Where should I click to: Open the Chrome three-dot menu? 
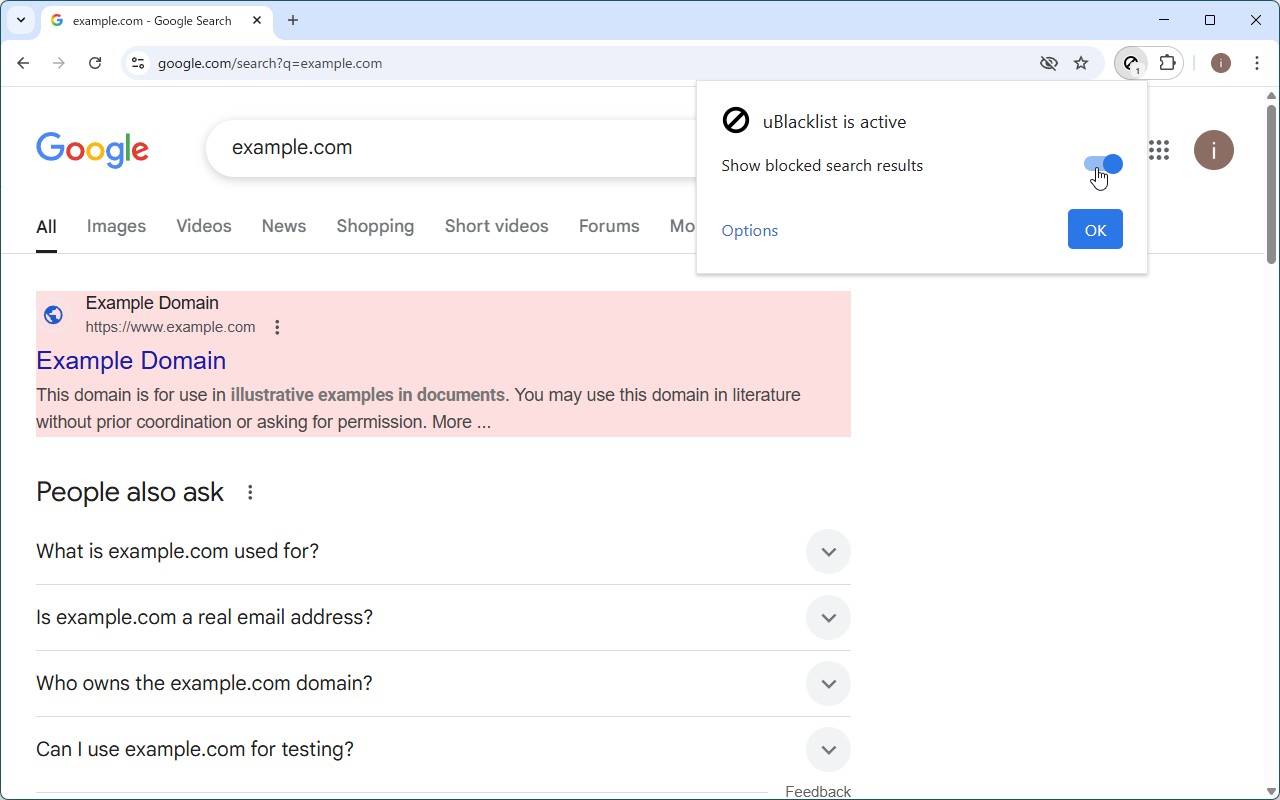pos(1257,63)
